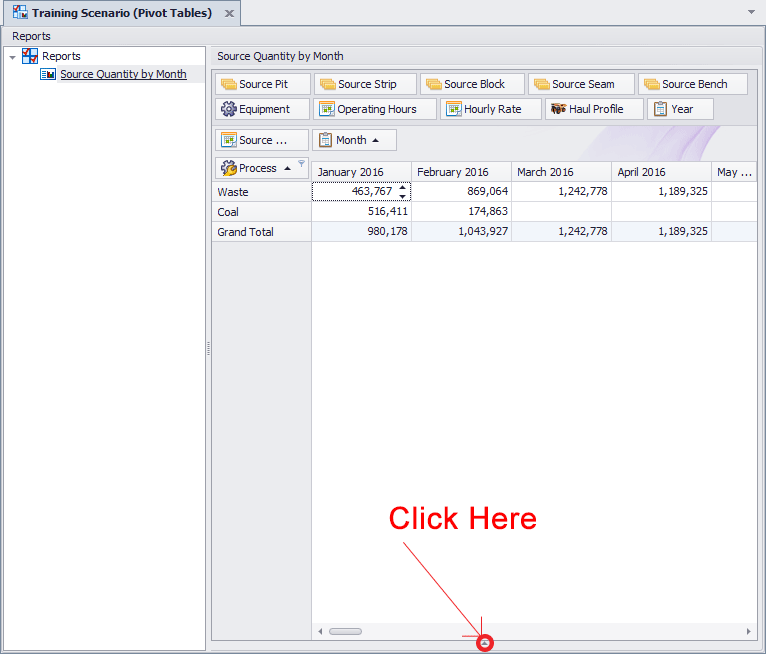Viewport: 766px width, 654px height.
Task: Click the Reports root node icon
Action: (30, 56)
